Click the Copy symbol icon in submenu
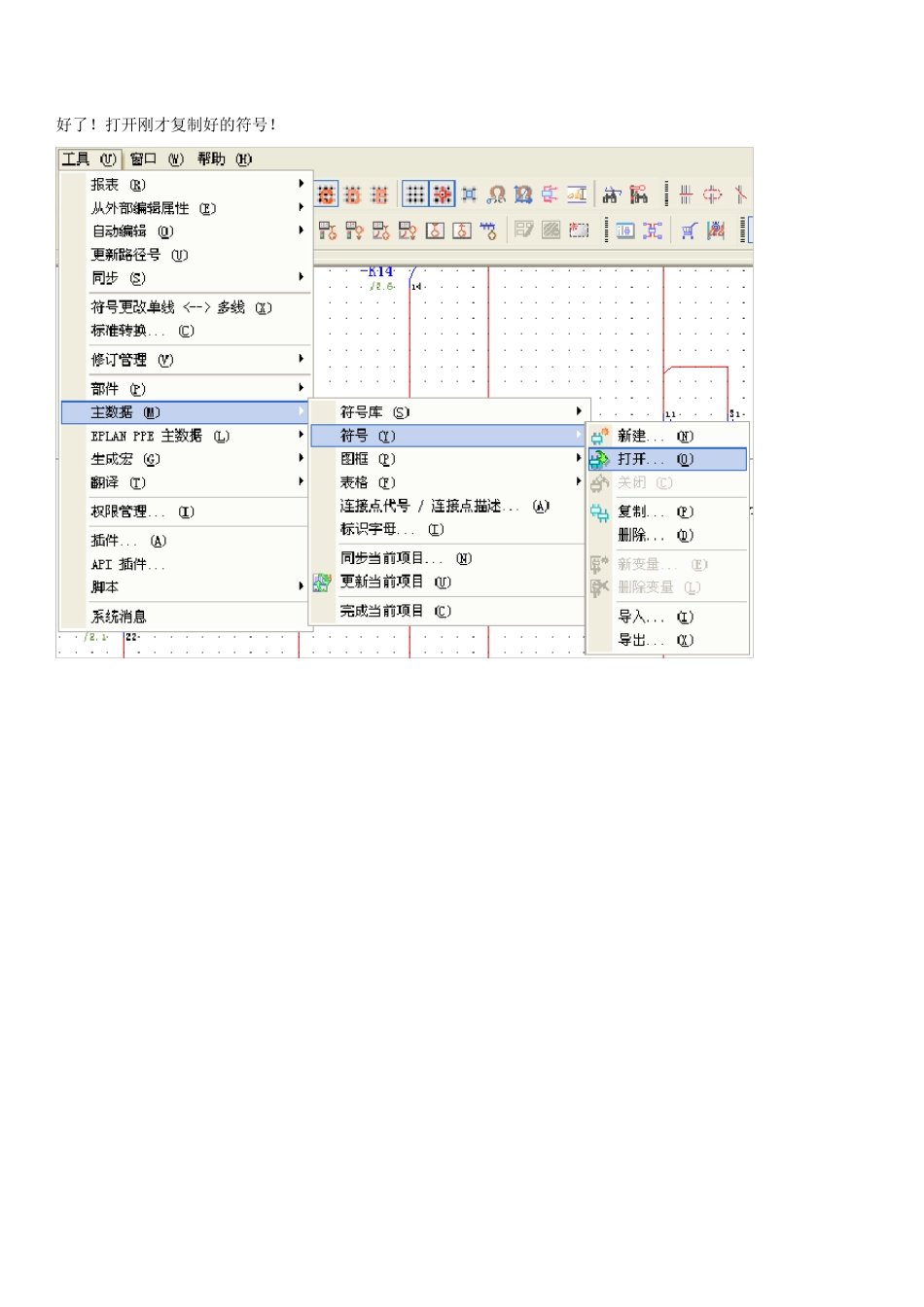This screenshot has height=1307, width=924. (600, 512)
